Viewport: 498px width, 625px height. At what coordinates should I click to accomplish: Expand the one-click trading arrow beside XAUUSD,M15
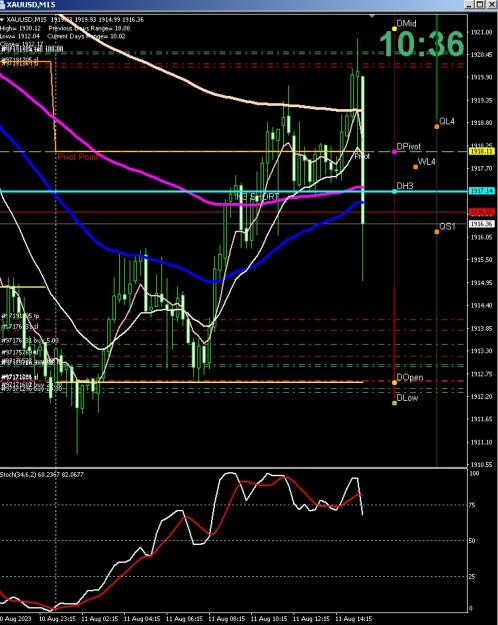(2, 20)
